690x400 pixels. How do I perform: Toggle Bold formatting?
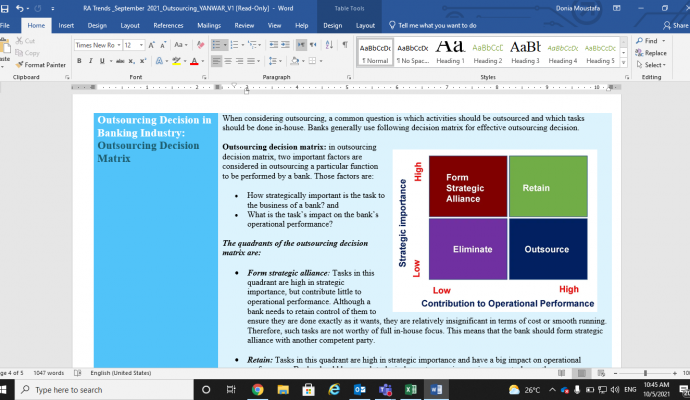[x=78, y=61]
